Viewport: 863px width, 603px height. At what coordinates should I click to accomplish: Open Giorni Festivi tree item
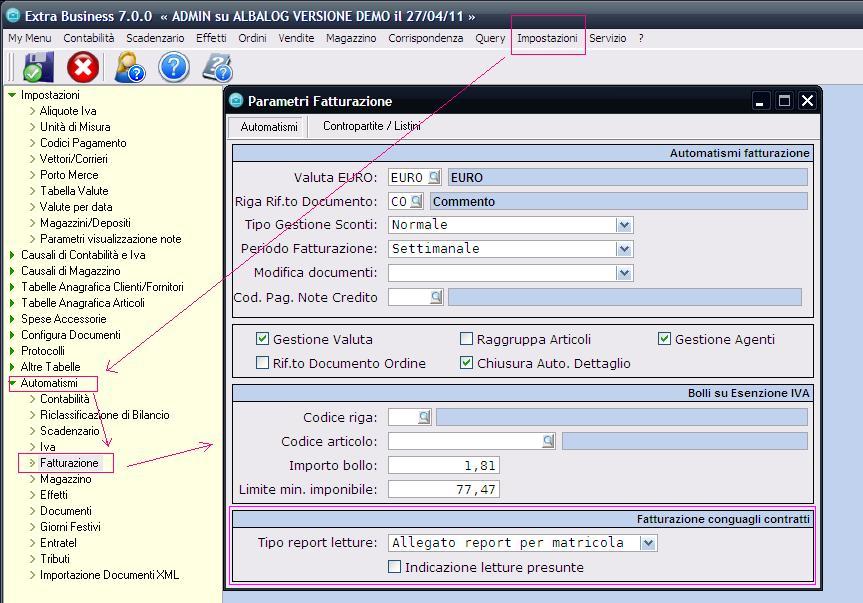click(70, 527)
